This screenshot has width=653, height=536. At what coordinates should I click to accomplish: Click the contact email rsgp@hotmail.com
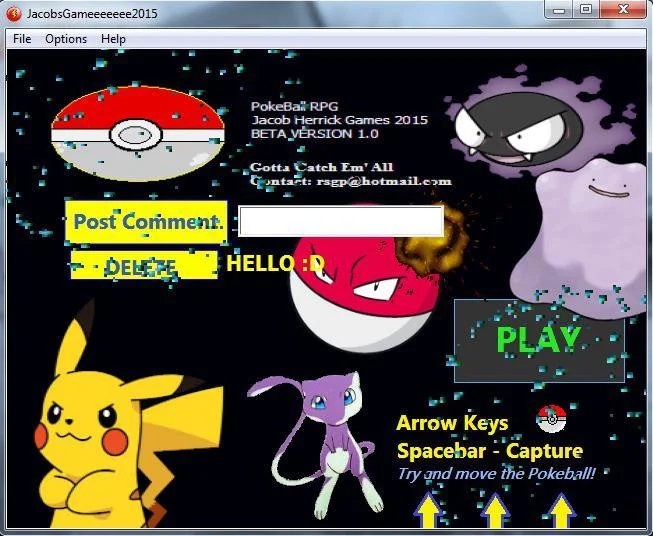384,181
